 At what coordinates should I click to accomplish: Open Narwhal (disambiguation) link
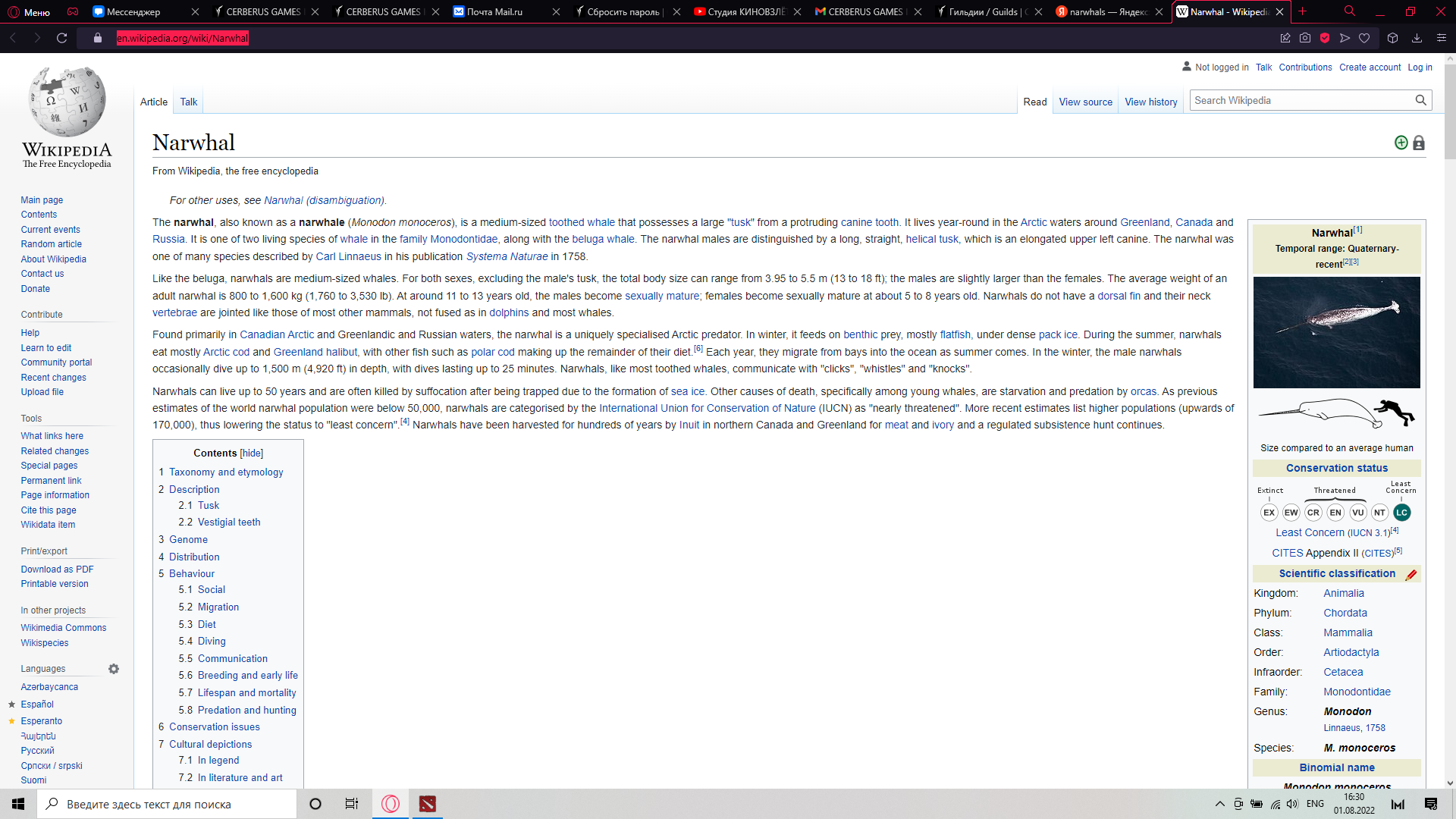pos(324,200)
